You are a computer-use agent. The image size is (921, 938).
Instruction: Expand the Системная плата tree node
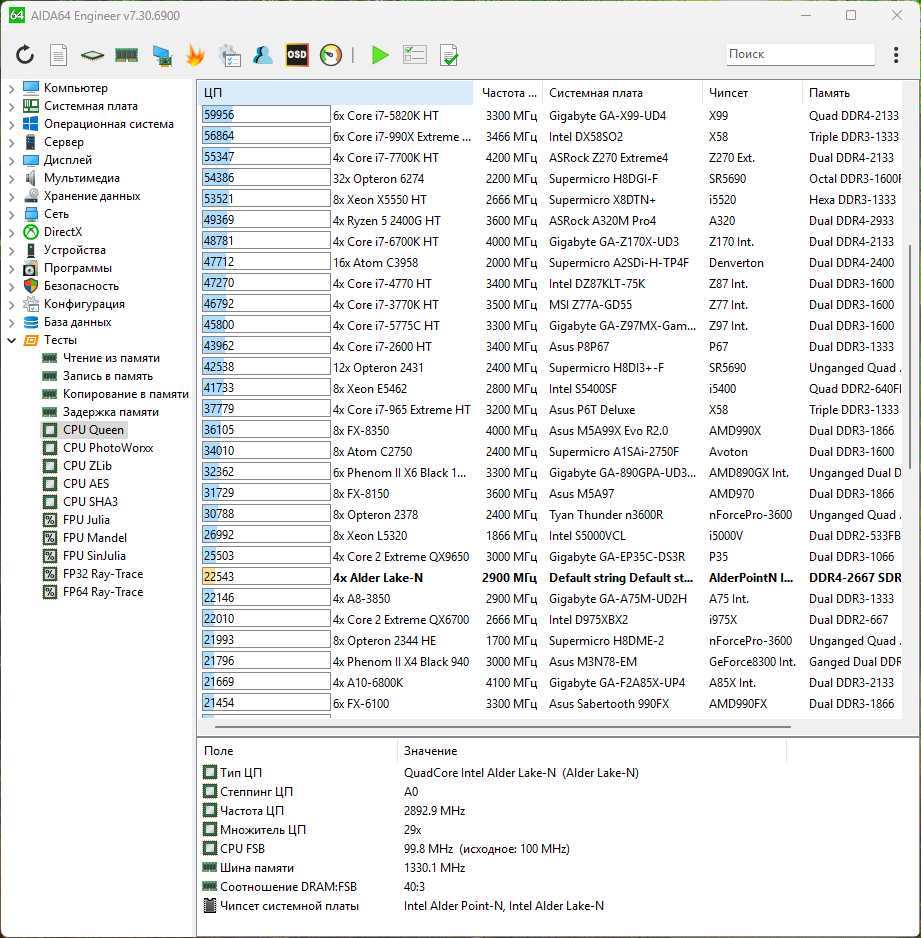pyautogui.click(x=11, y=106)
